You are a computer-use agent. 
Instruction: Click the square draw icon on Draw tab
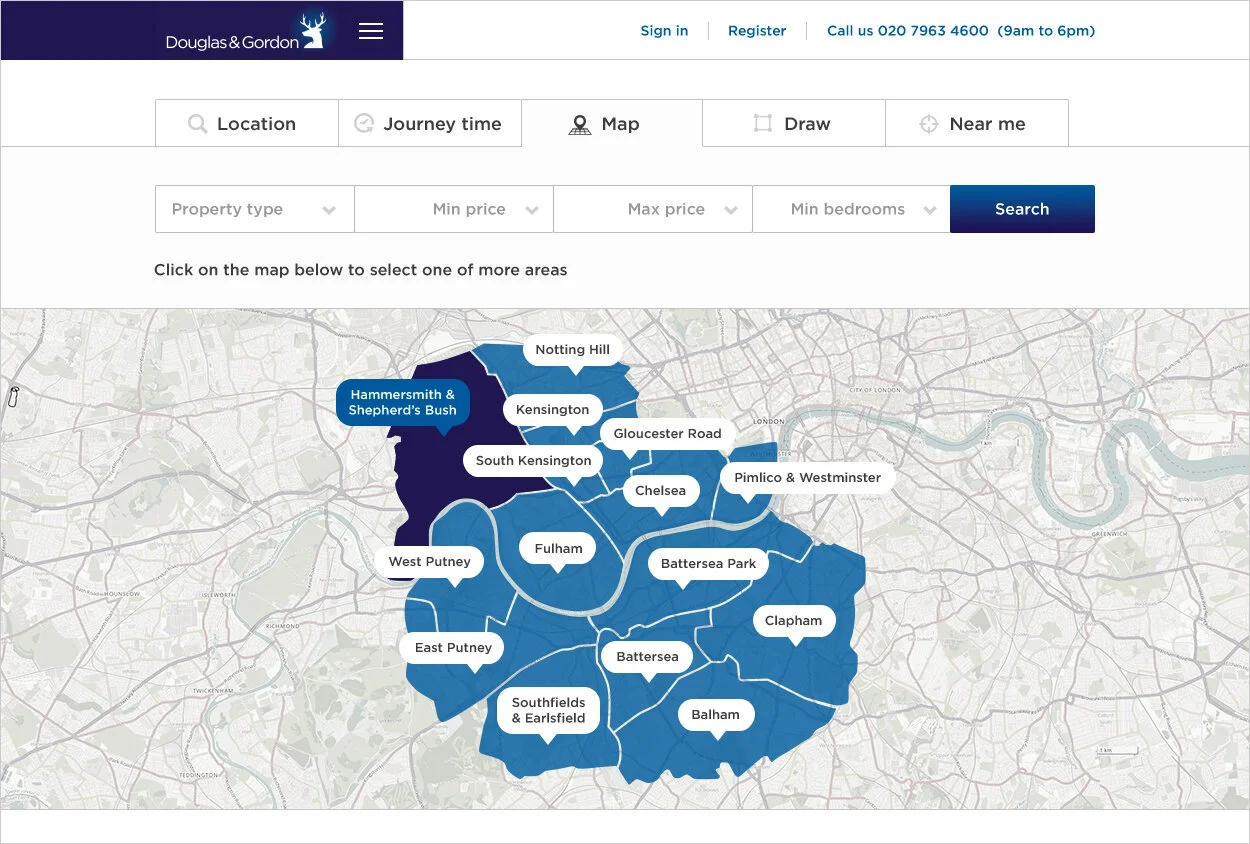click(x=763, y=124)
